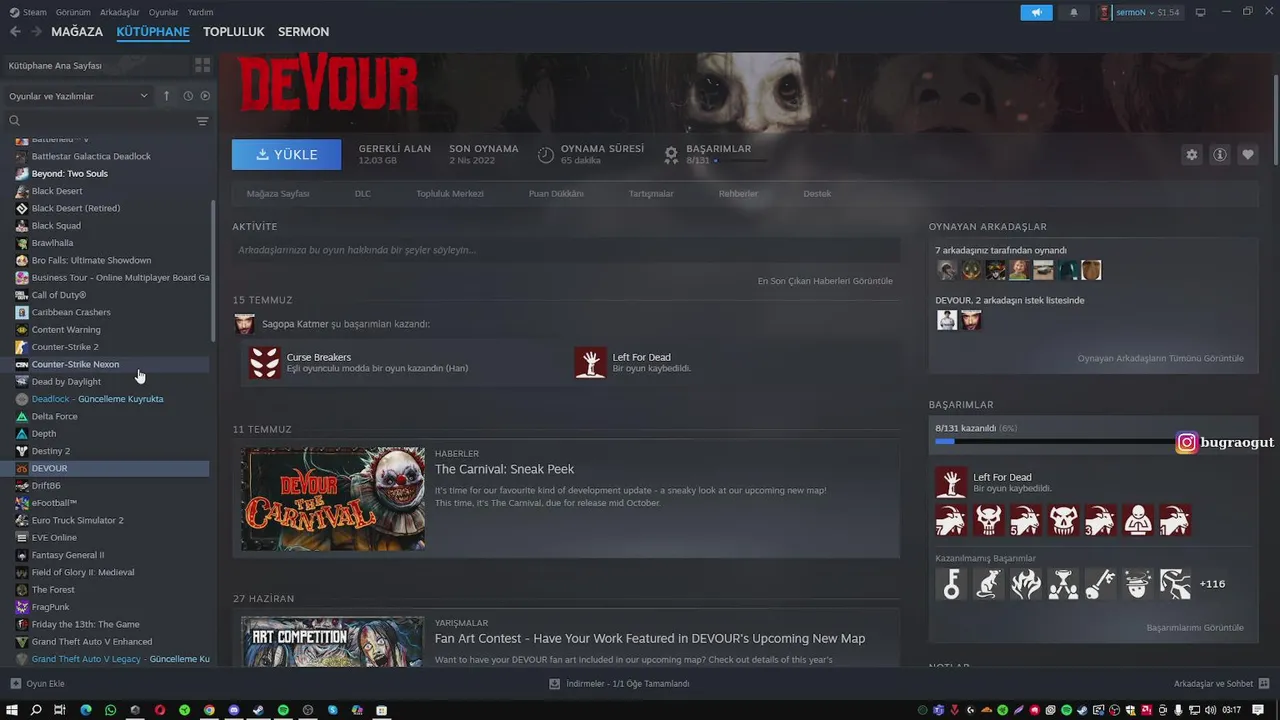Click the YÜKLE install button

286,154
